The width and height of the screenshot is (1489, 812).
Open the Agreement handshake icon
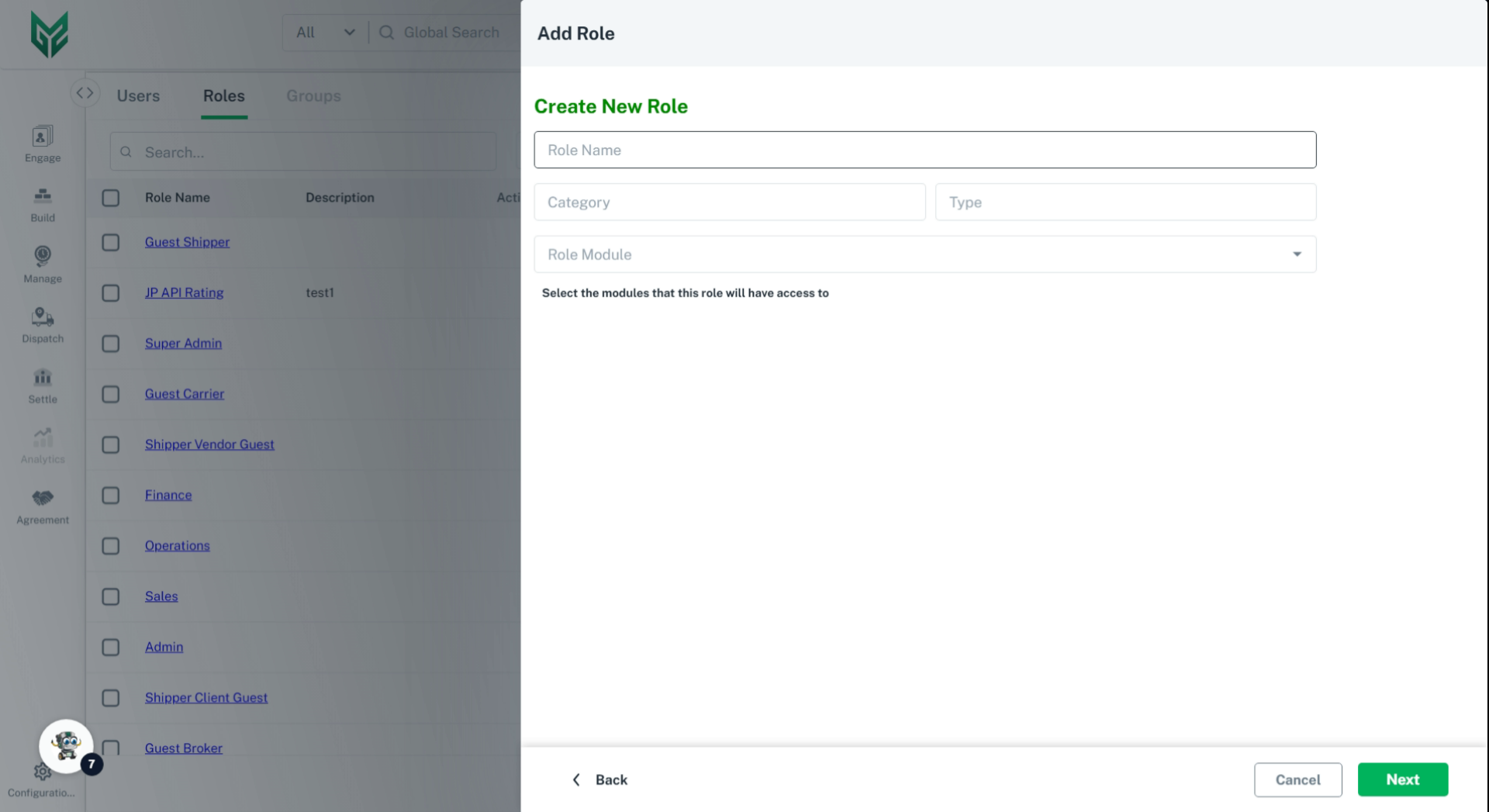click(43, 499)
